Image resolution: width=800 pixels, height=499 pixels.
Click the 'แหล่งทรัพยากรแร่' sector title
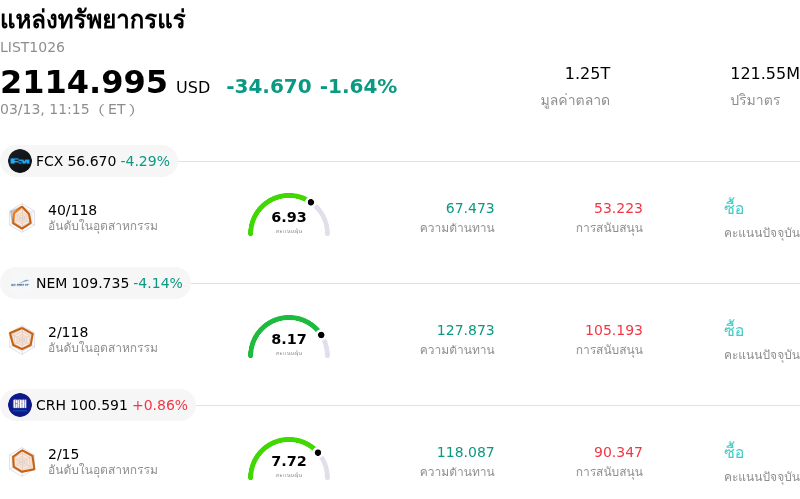tap(93, 20)
